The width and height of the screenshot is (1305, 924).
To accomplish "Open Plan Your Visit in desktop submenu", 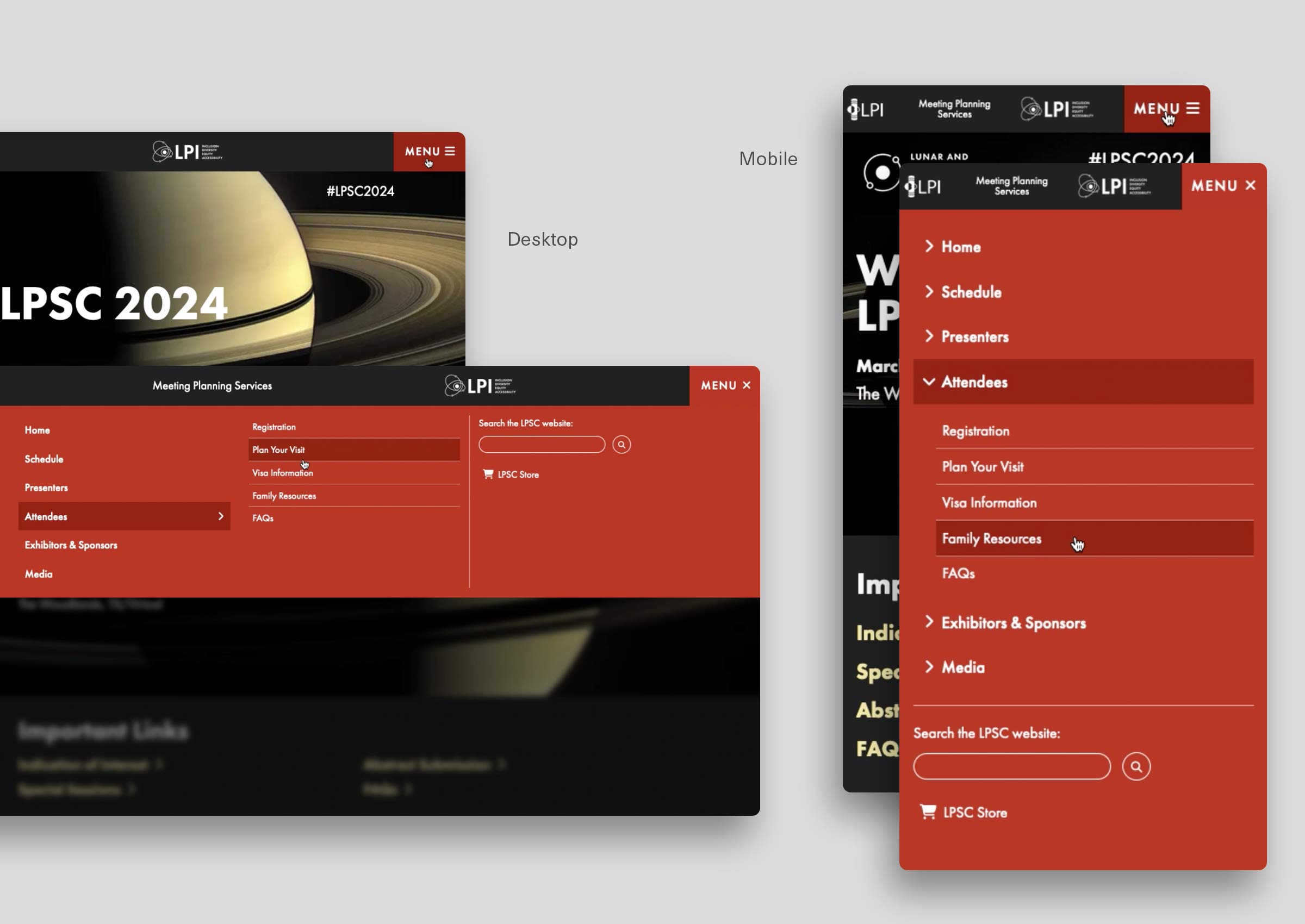I will 354,449.
